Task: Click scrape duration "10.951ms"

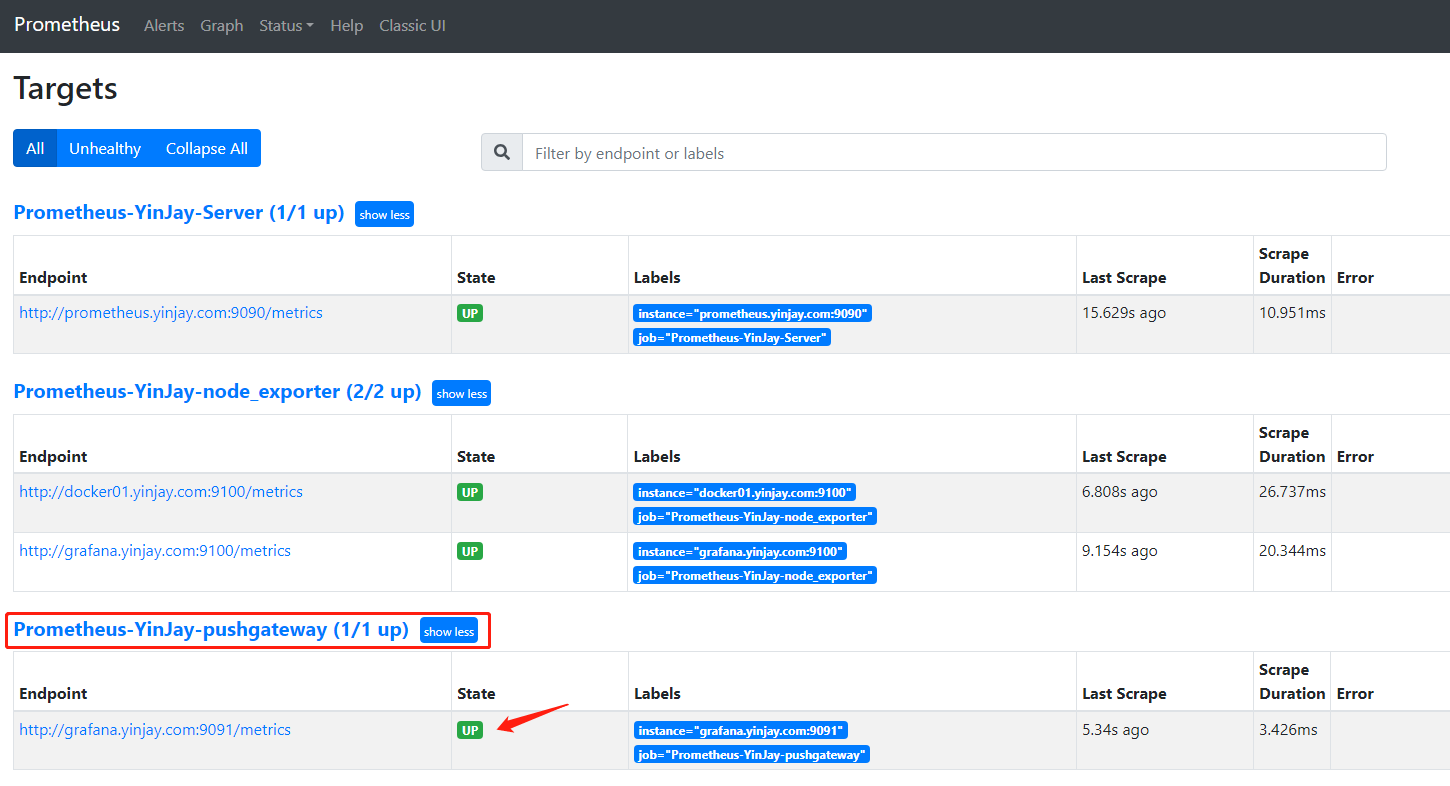Action: 1292,312
